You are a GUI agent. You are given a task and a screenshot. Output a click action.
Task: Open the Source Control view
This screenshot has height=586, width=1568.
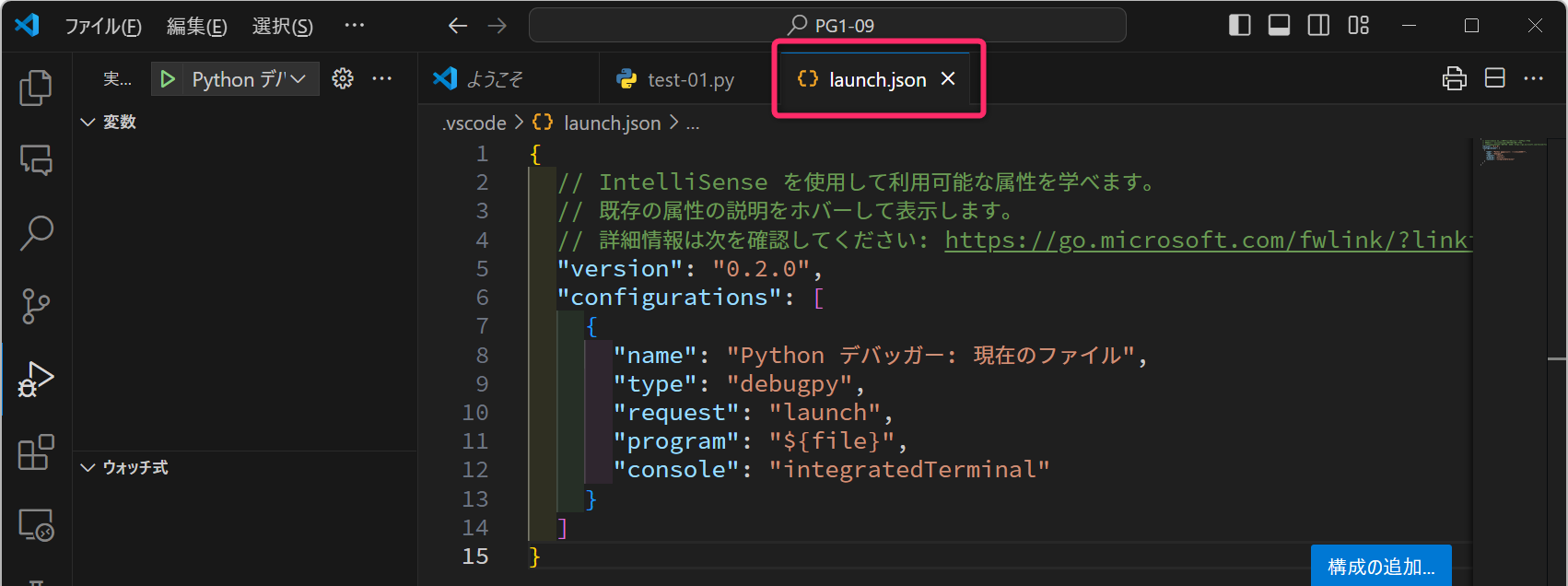36,306
